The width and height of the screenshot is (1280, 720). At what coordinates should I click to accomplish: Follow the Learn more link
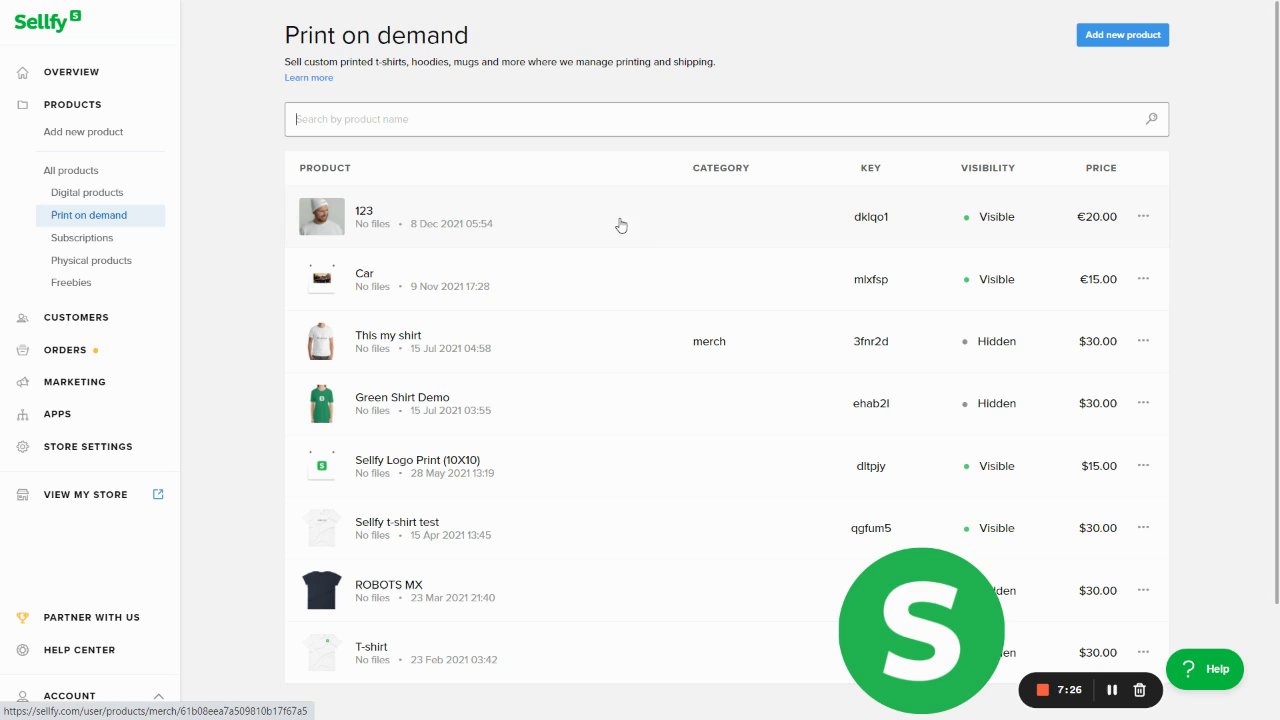click(x=309, y=78)
